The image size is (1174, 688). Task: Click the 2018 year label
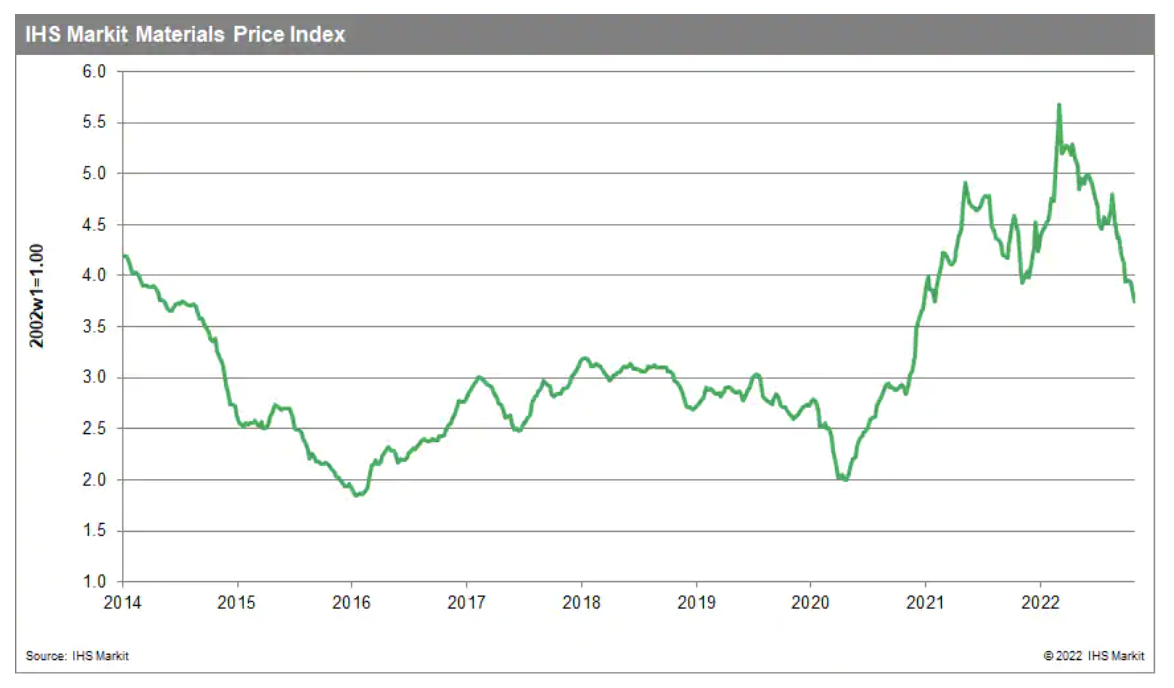point(581,601)
